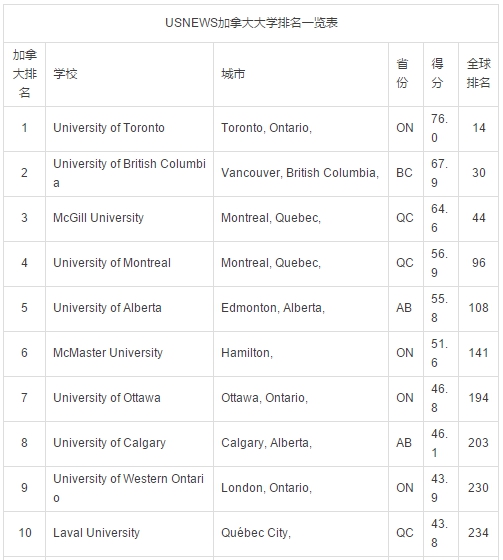The height and width of the screenshot is (560, 503).
Task: Select the 城市 column header
Action: coord(233,74)
